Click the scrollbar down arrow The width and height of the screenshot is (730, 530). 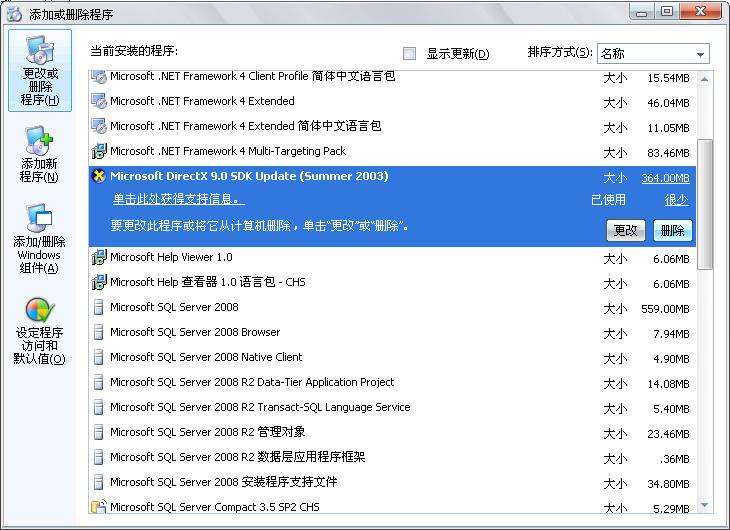pyautogui.click(x=705, y=505)
